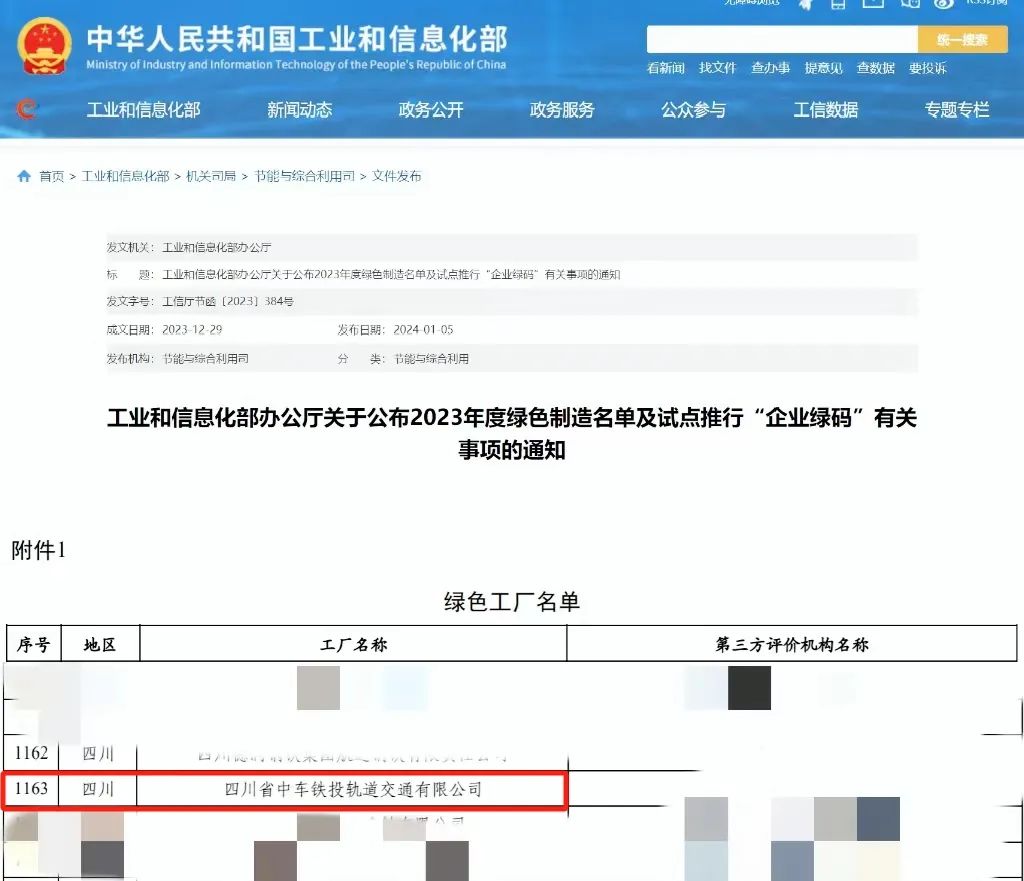Open 新闻动态 nav menu
The image size is (1024, 881).
click(300, 110)
